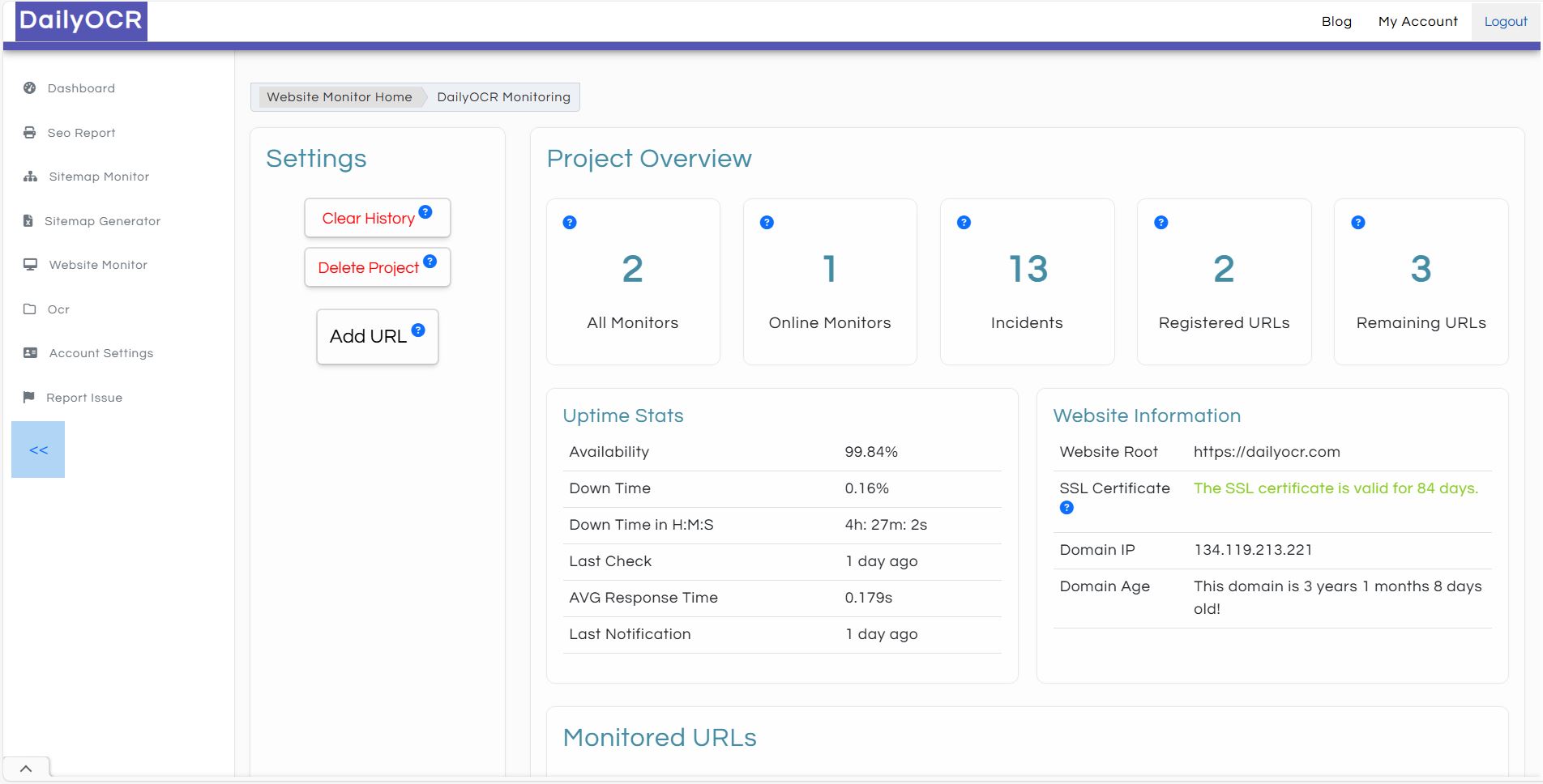Open the Blog link in header

click(1336, 22)
